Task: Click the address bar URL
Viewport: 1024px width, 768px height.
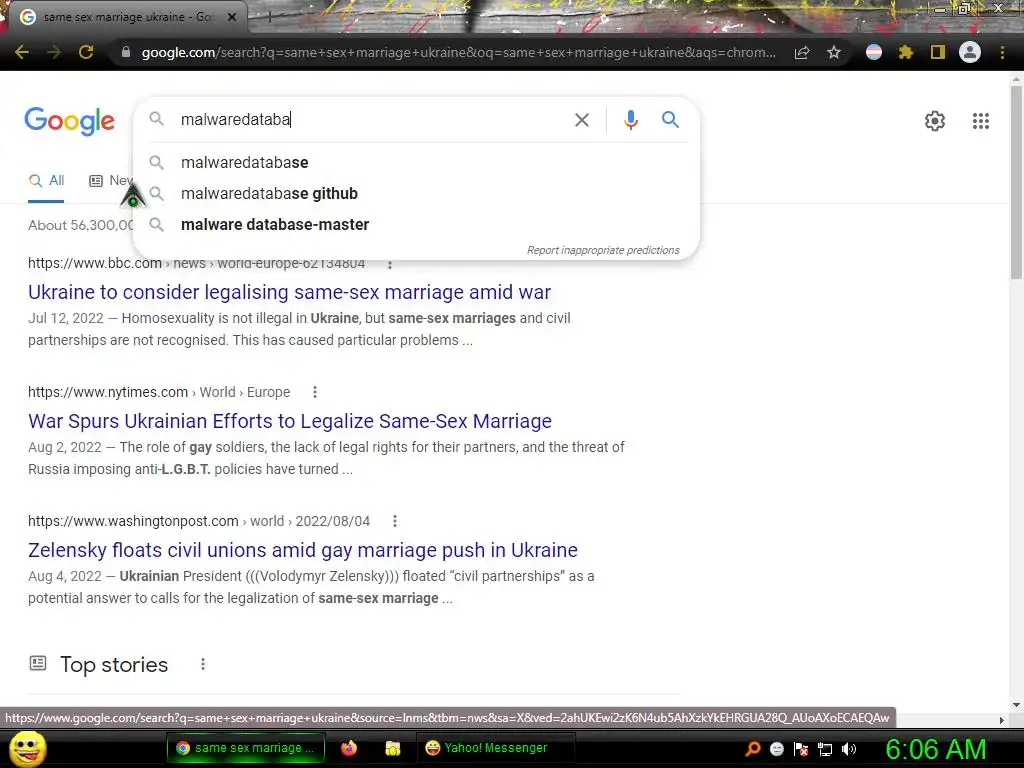Action: [x=458, y=52]
